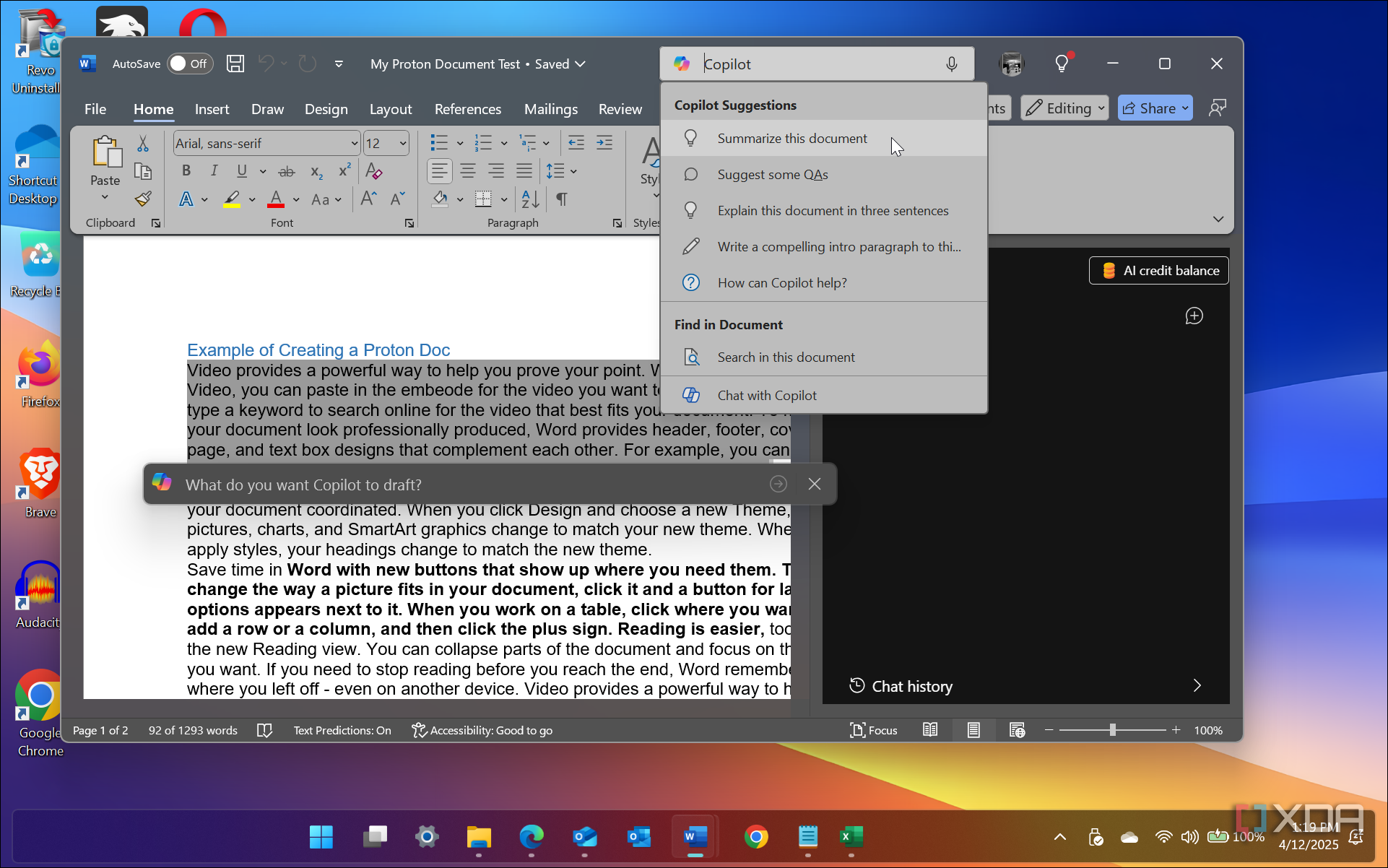Expand the ribbon display options chevron

point(1218,219)
